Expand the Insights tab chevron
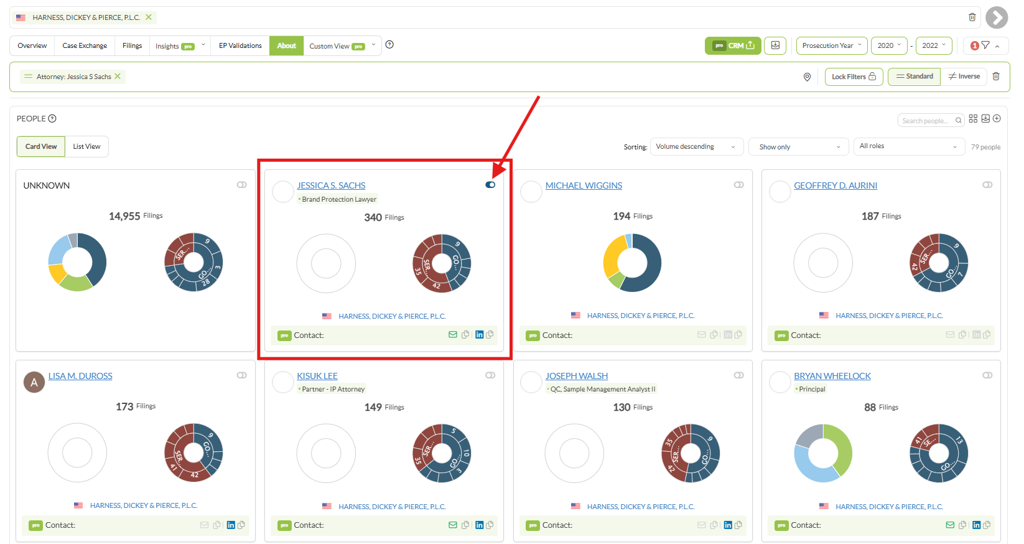 tap(203, 45)
